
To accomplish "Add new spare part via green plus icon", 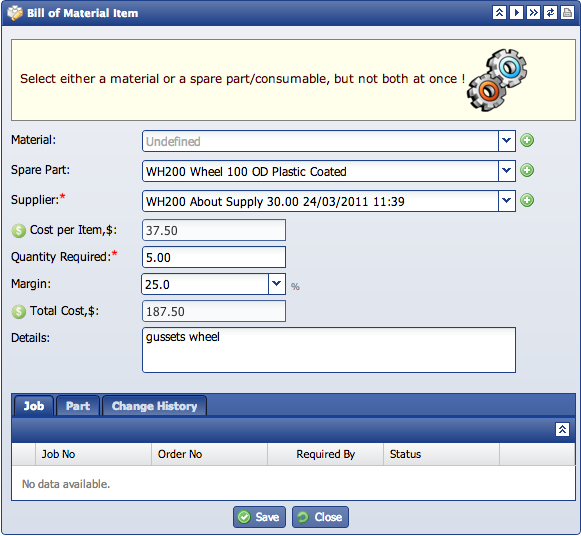I will click(527, 170).
